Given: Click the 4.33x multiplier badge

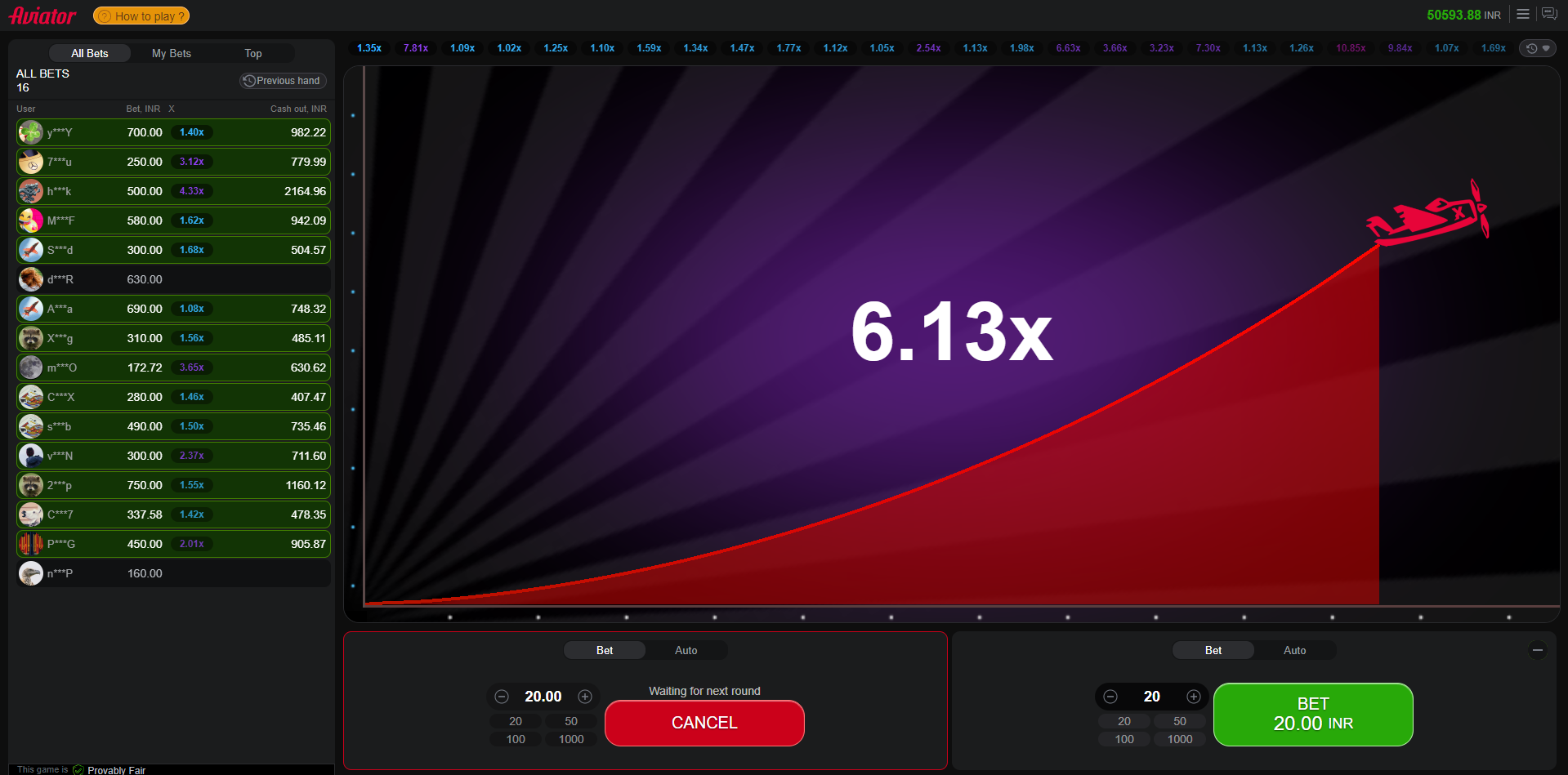Looking at the screenshot, I should click(x=192, y=191).
